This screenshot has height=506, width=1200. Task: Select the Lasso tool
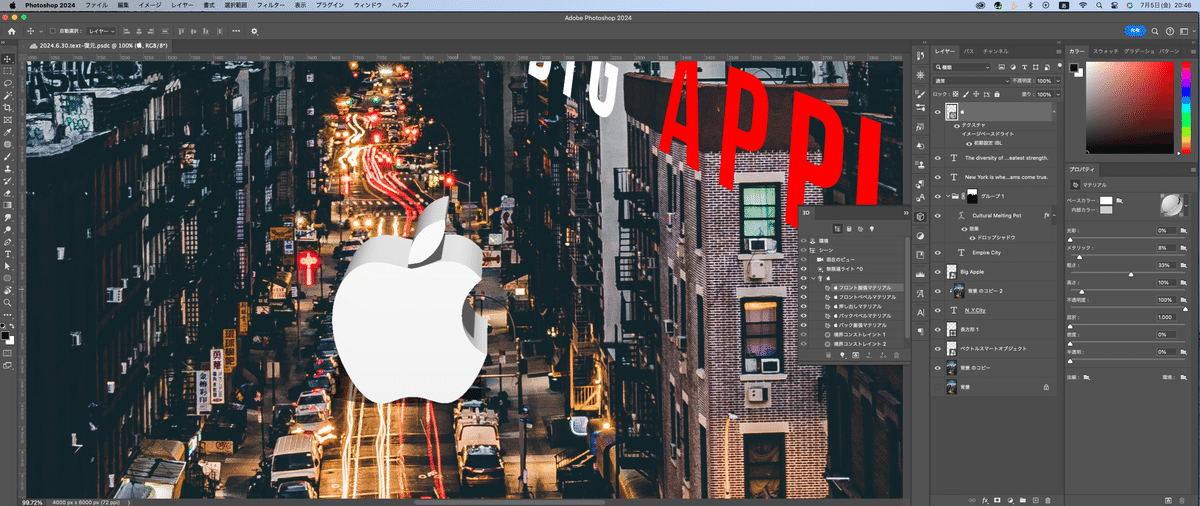7,84
